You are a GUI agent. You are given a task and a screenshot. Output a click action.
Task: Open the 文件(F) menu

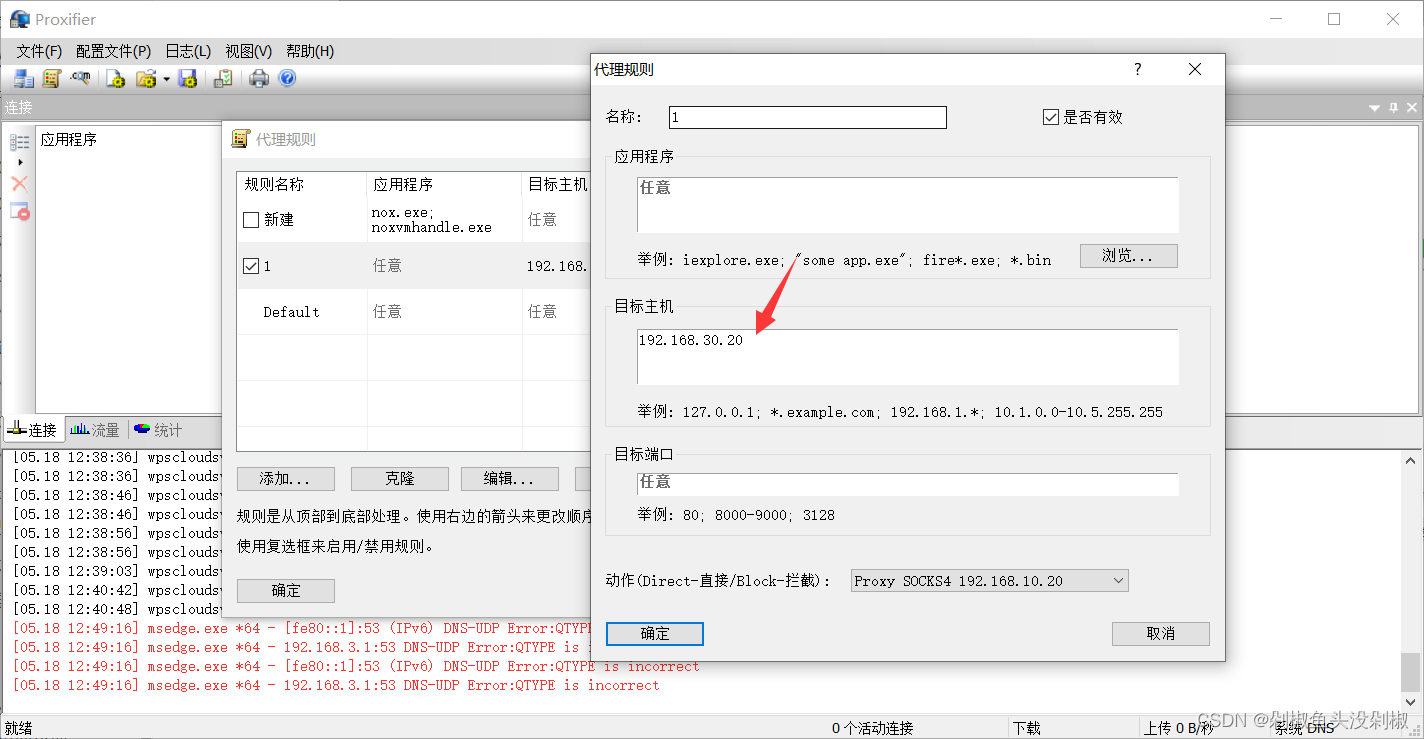[x=39, y=51]
